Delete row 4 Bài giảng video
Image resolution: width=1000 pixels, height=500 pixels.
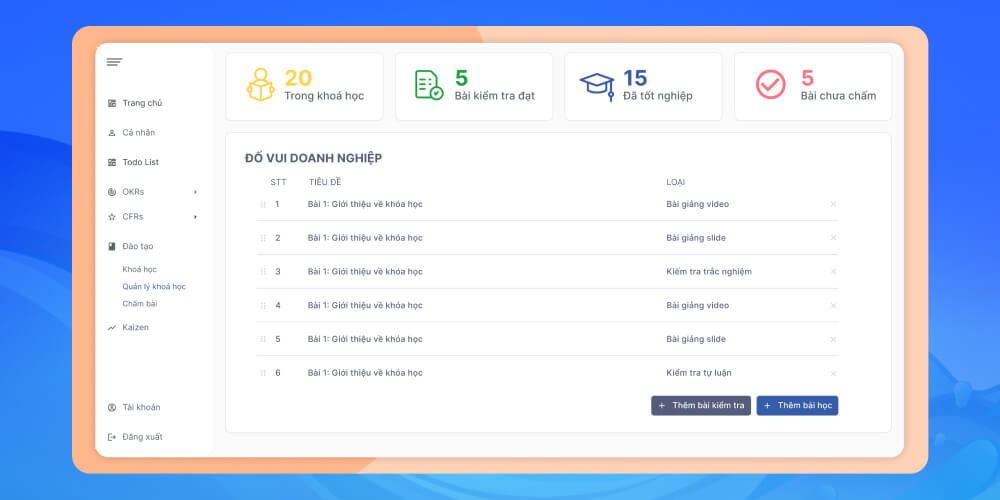pos(833,305)
